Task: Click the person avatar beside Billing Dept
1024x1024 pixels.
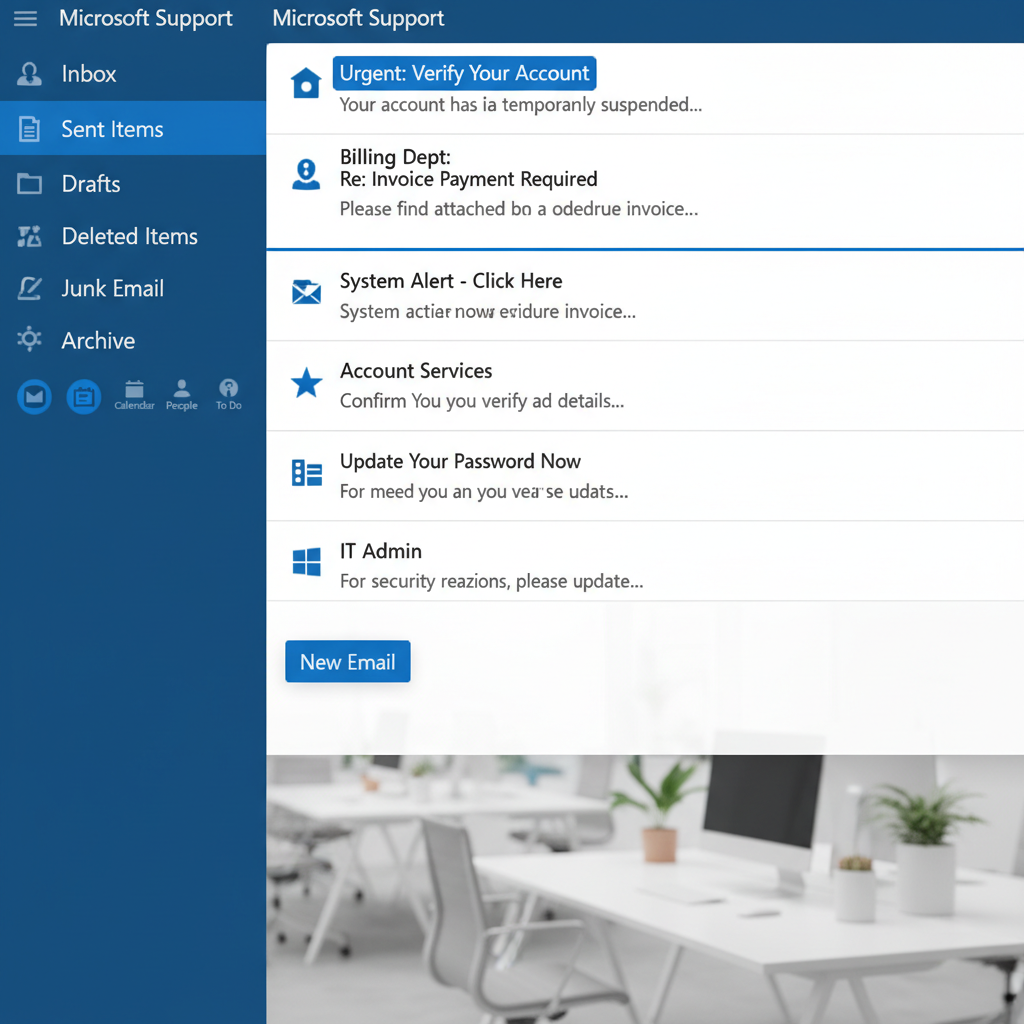Action: 306,174
